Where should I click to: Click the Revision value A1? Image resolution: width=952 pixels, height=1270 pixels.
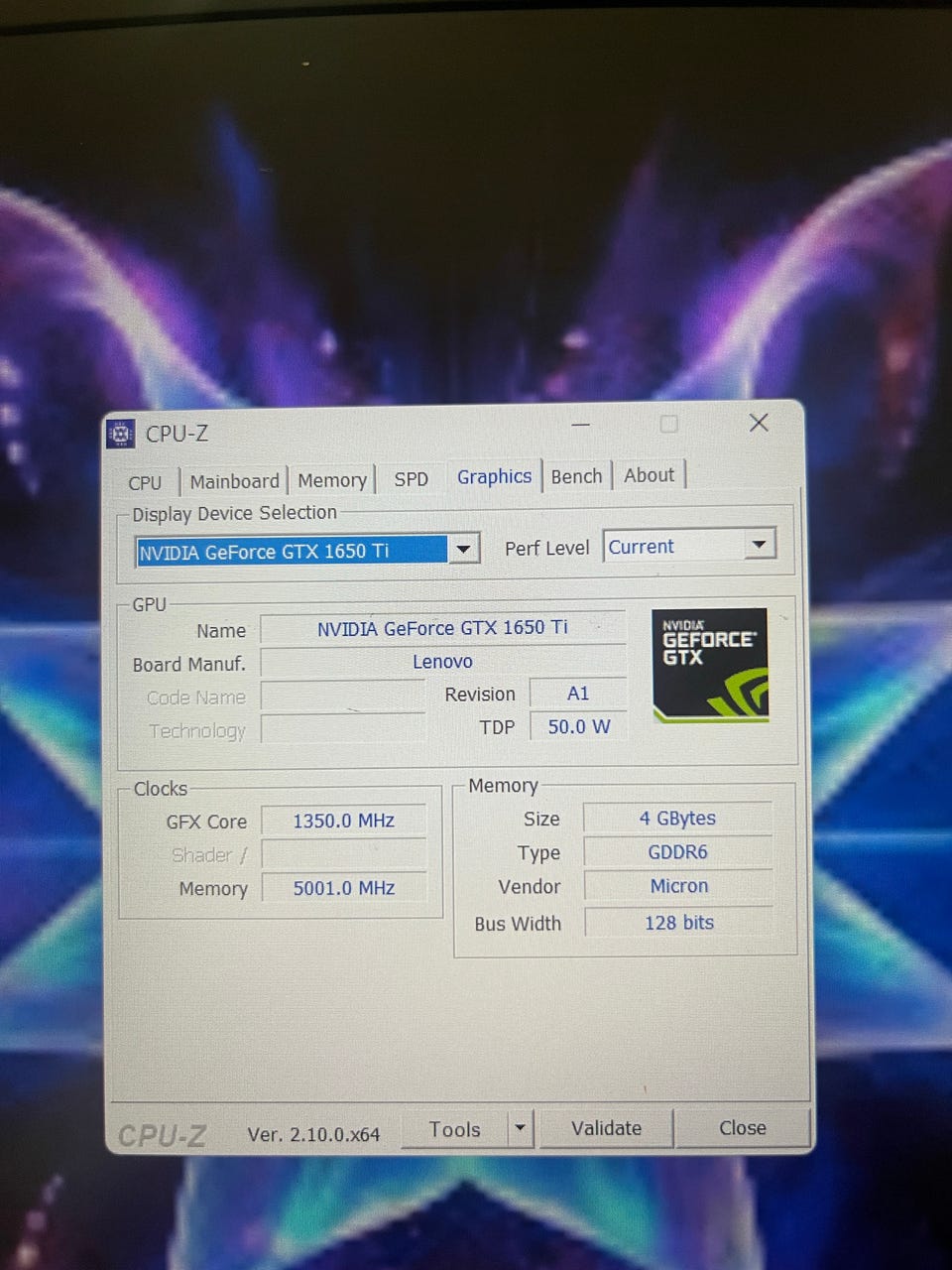(x=578, y=694)
